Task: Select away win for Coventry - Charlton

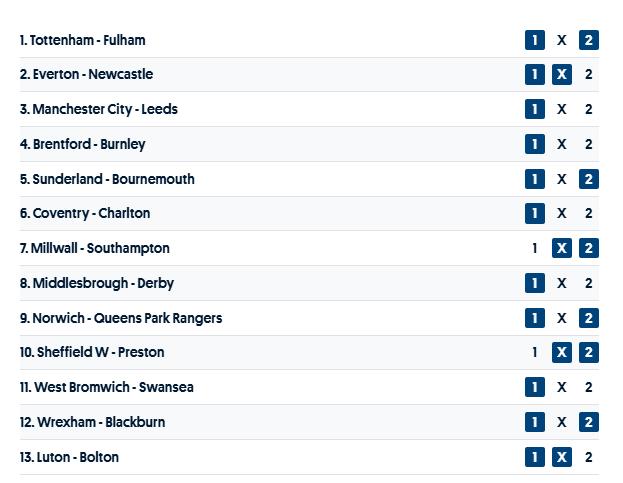Action: (x=589, y=213)
